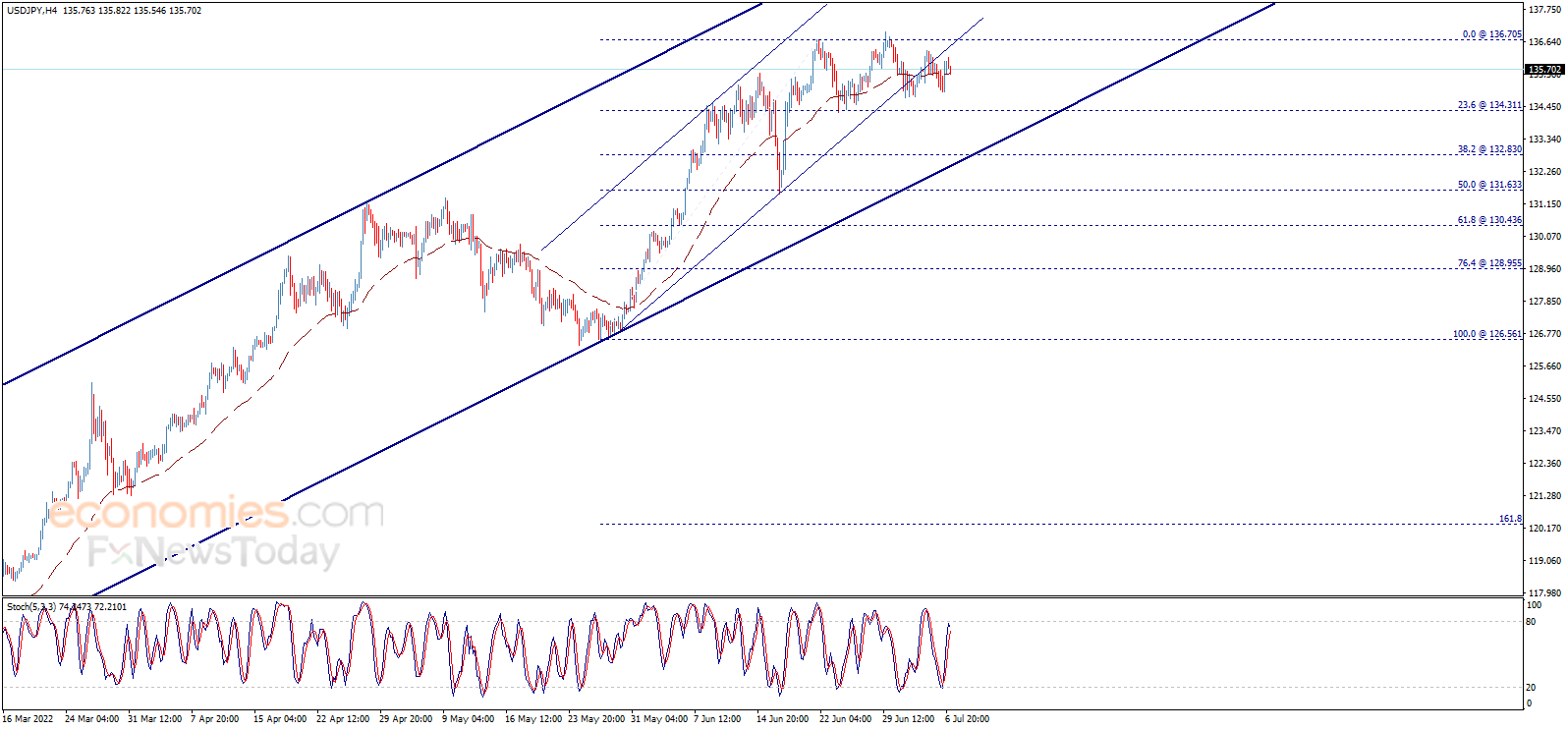Viewport: 1568px width, 730px height.
Task: Click the current price tag 135.702
Action: click(1543, 70)
